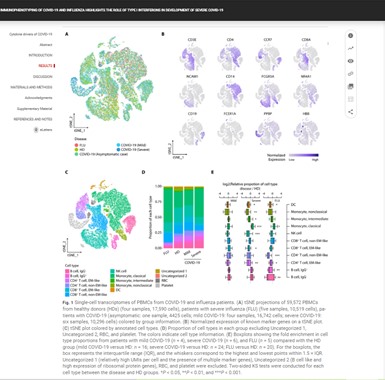Go to the Abstract section
The width and height of the screenshot is (385, 380).
[46, 45]
